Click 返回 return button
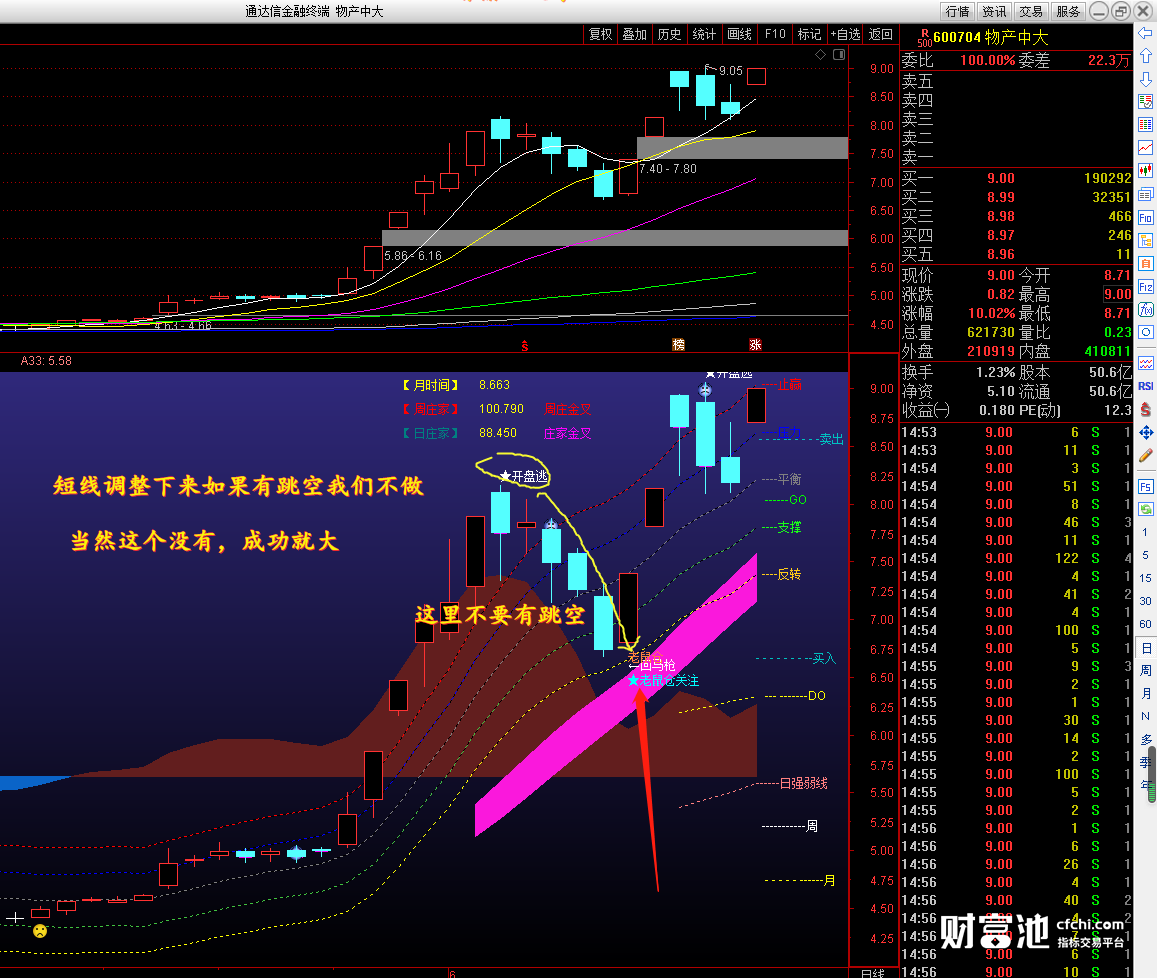The width and height of the screenshot is (1157, 978). click(x=880, y=34)
